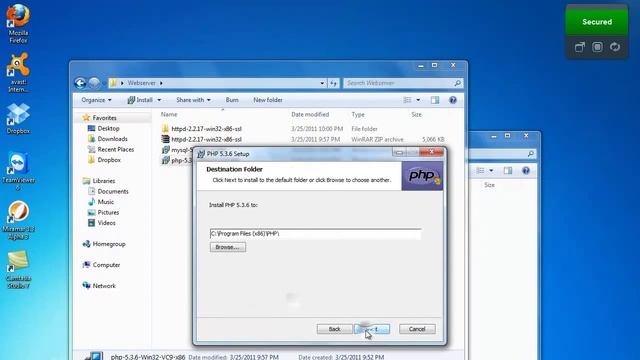Sort by Size column in Webserver window
Image resolution: width=640 pixels, height=360 pixels.
click(x=416, y=115)
